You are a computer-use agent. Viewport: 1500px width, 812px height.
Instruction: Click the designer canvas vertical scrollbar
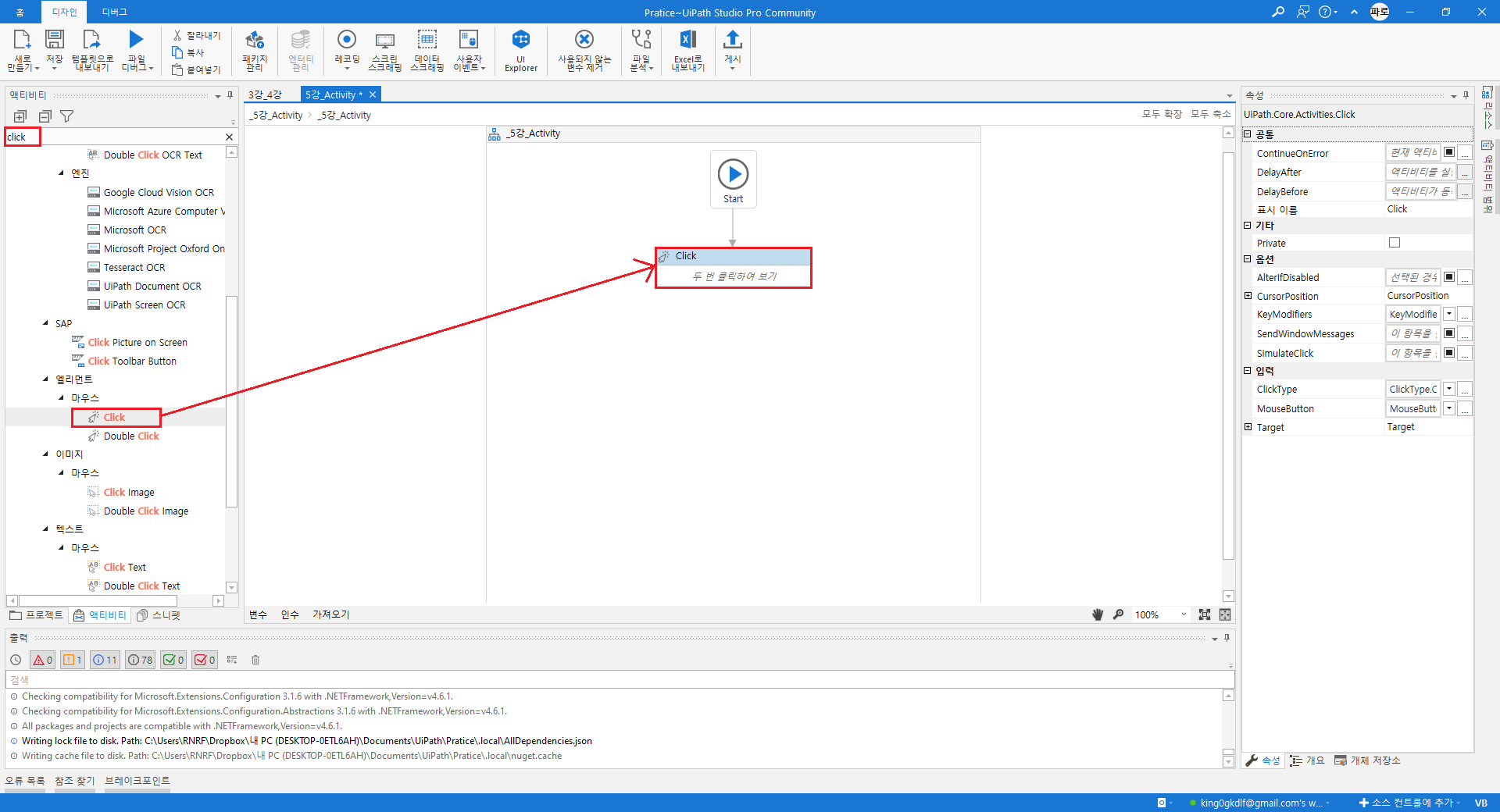(1228, 355)
